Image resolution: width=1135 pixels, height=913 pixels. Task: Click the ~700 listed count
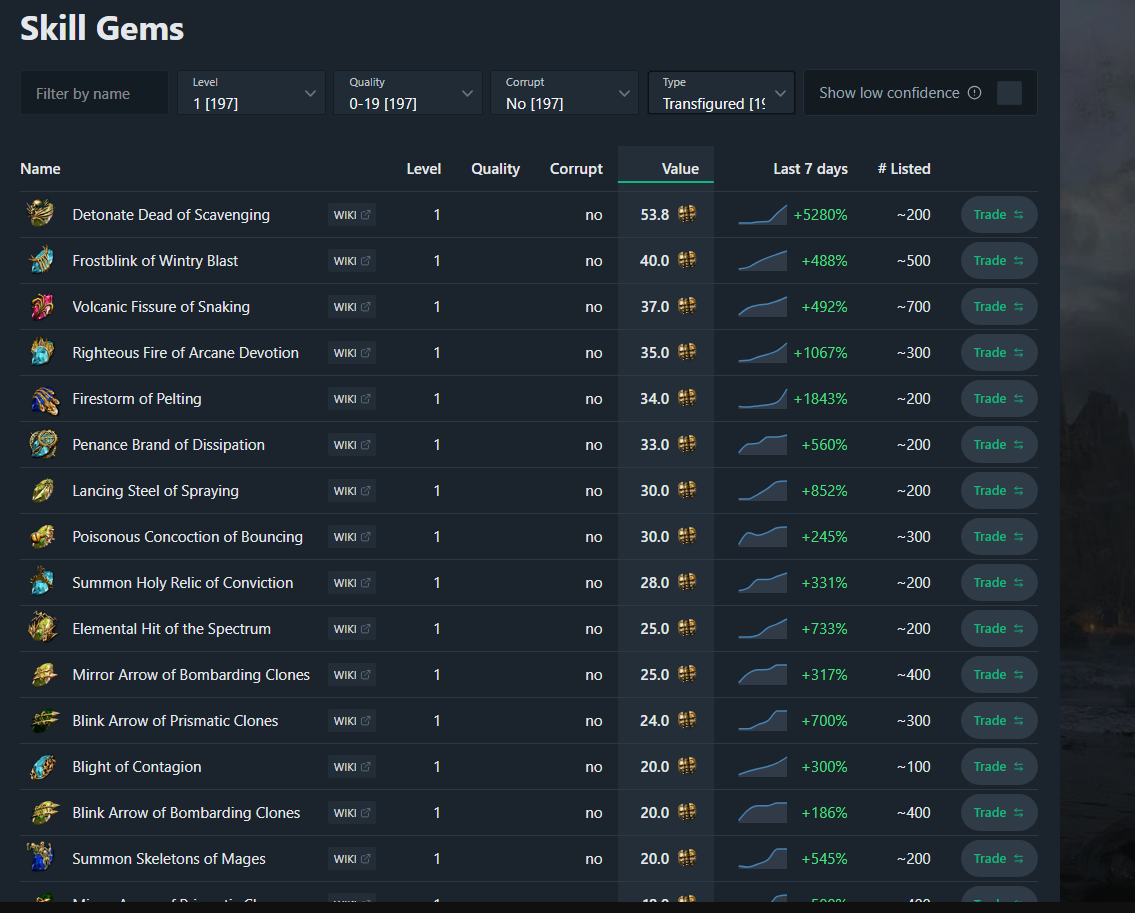(914, 306)
